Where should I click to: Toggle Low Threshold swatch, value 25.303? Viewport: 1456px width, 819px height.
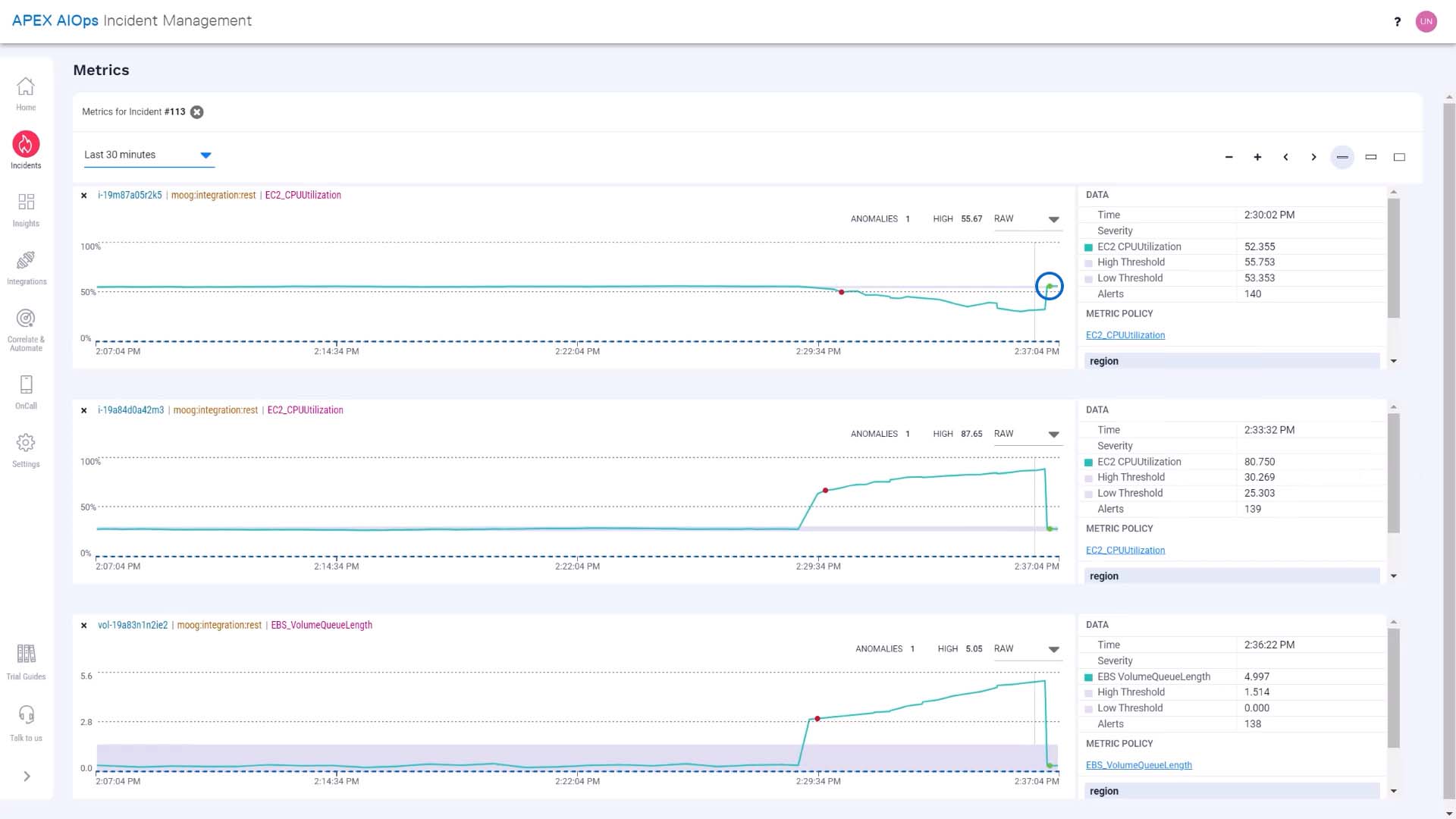tap(1089, 494)
